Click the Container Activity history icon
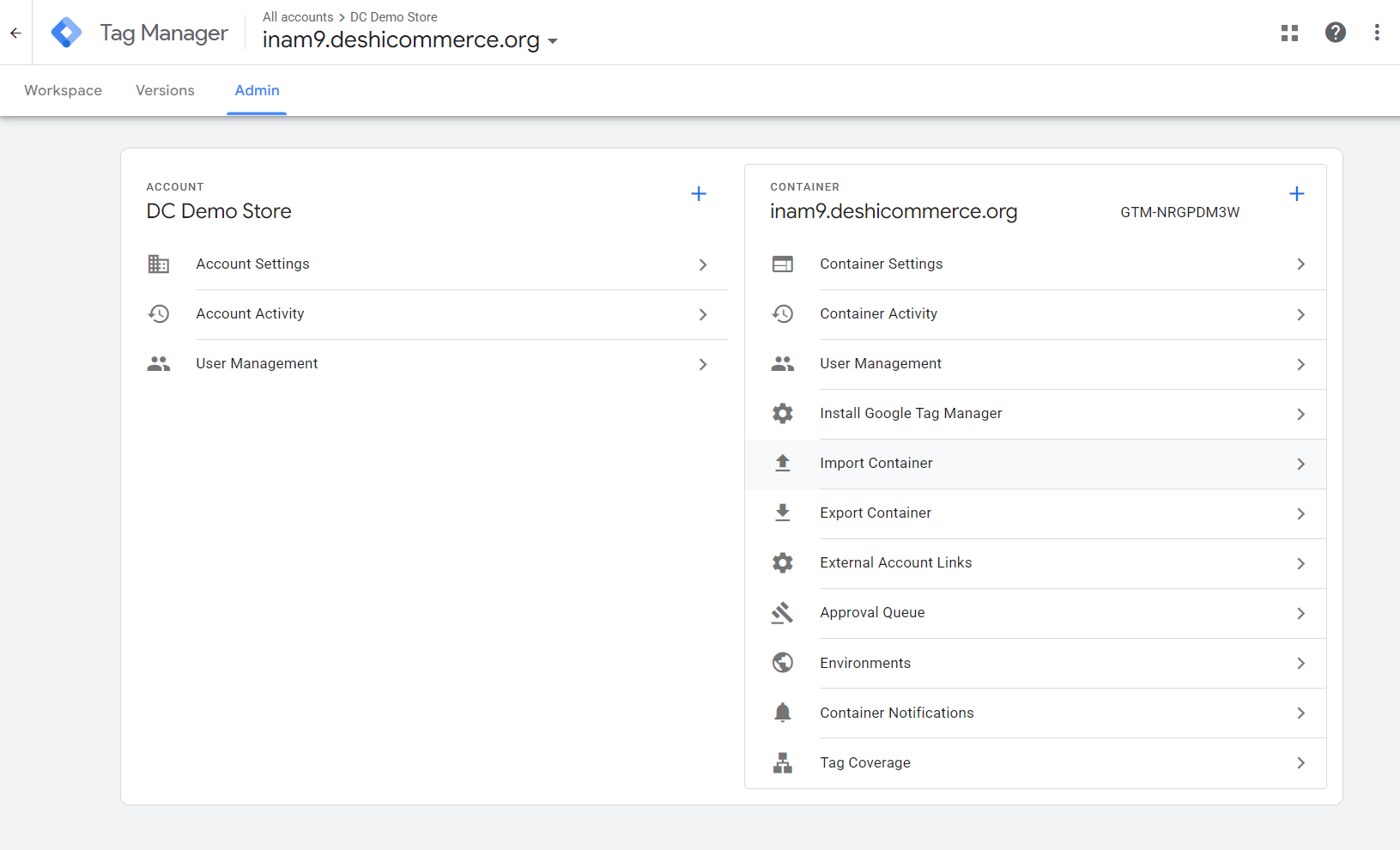Viewport: 1400px width, 850px height. [x=783, y=314]
